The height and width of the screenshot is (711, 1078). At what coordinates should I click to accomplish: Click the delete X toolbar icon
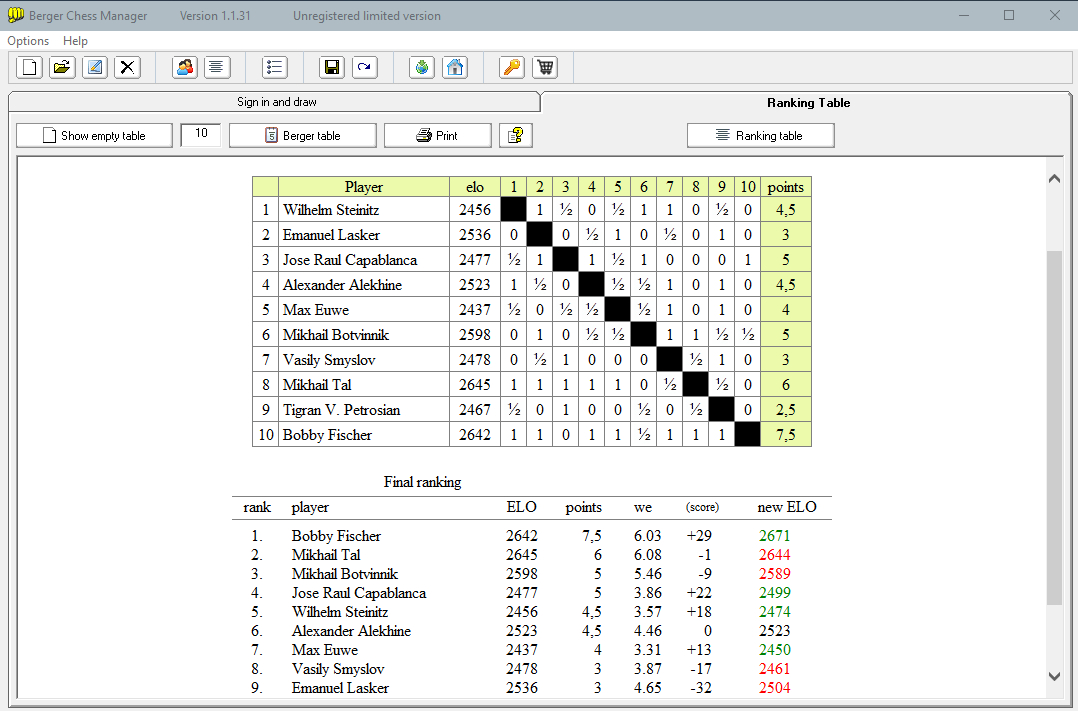[127, 67]
